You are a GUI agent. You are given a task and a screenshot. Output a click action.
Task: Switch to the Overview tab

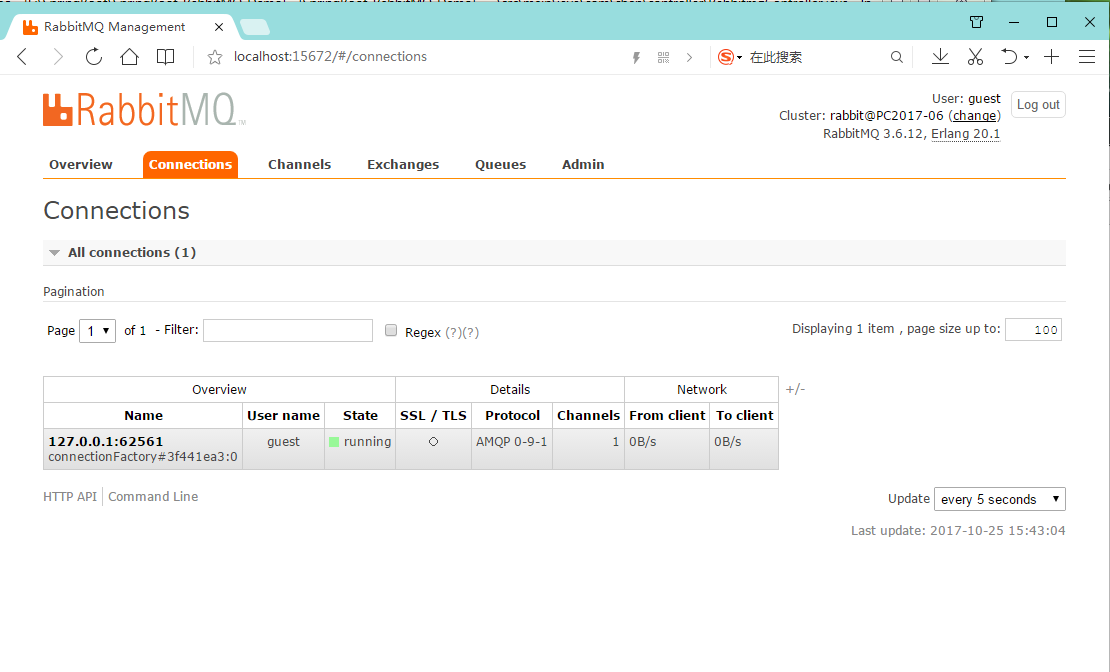tap(81, 164)
